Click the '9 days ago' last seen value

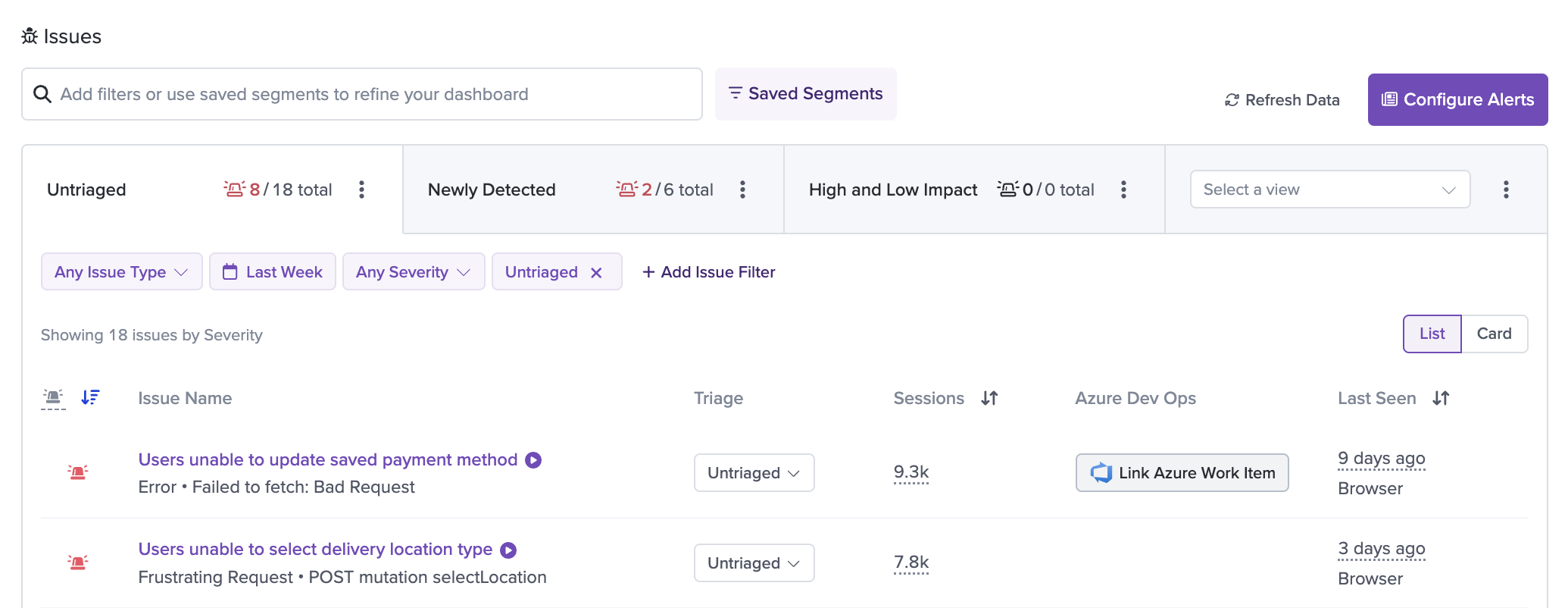point(1382,459)
